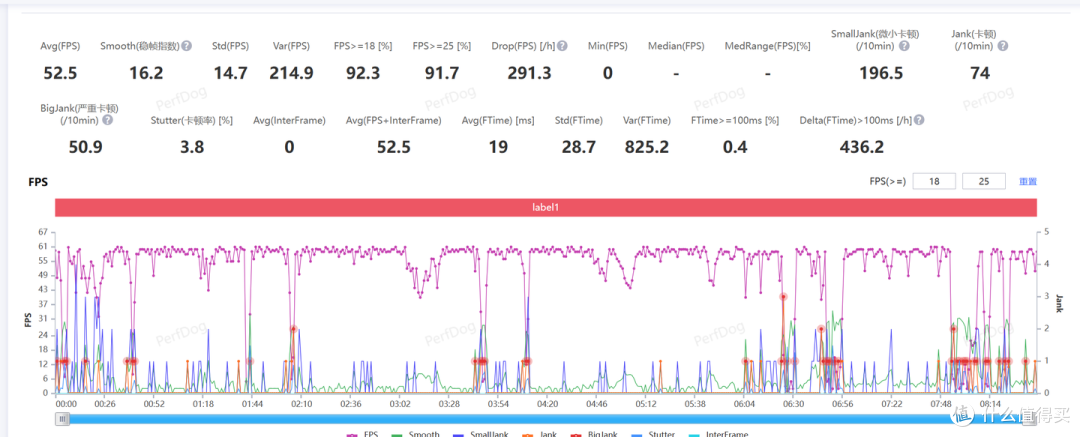1080x437 pixels.
Task: Click the Delta(FTime) value 436.2
Action: [x=862, y=146]
